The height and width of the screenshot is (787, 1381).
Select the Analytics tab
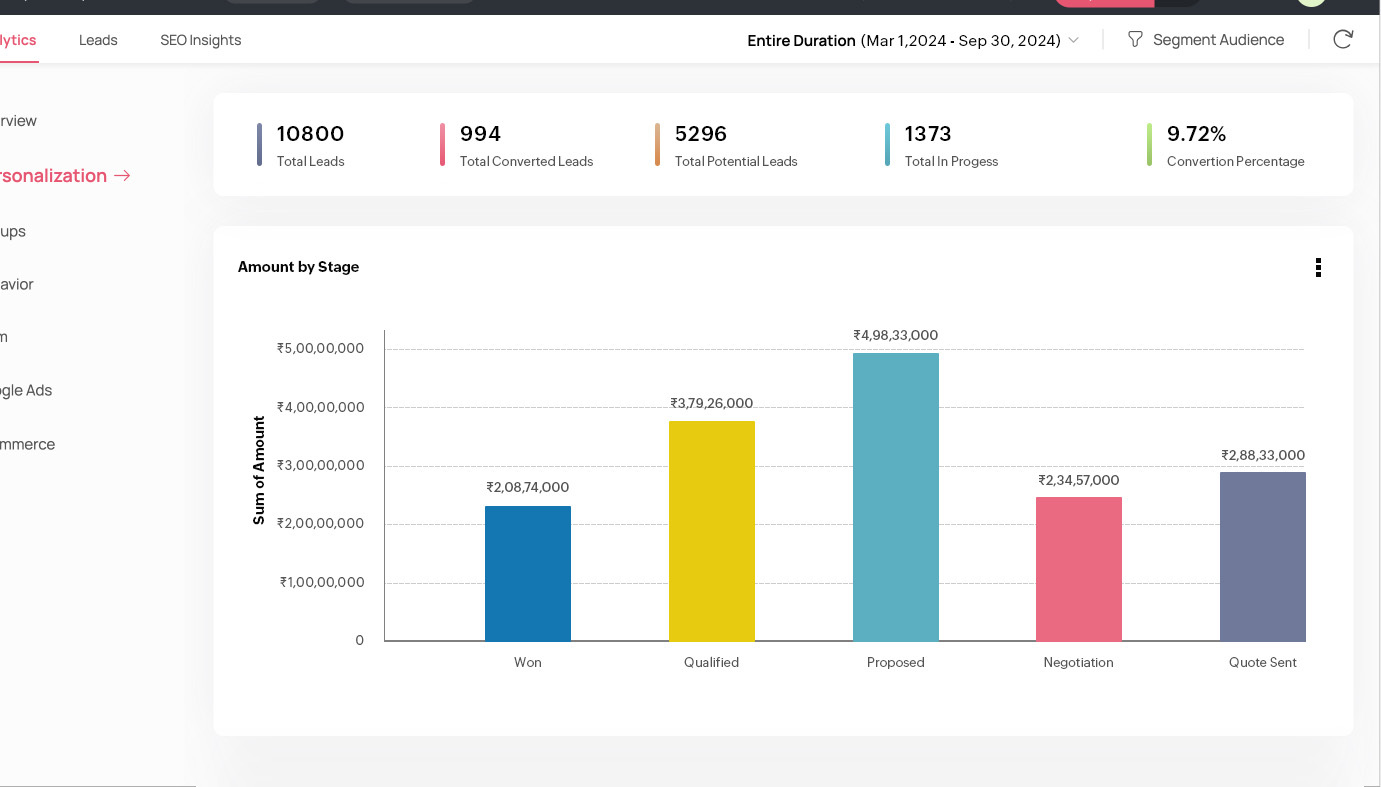17,40
